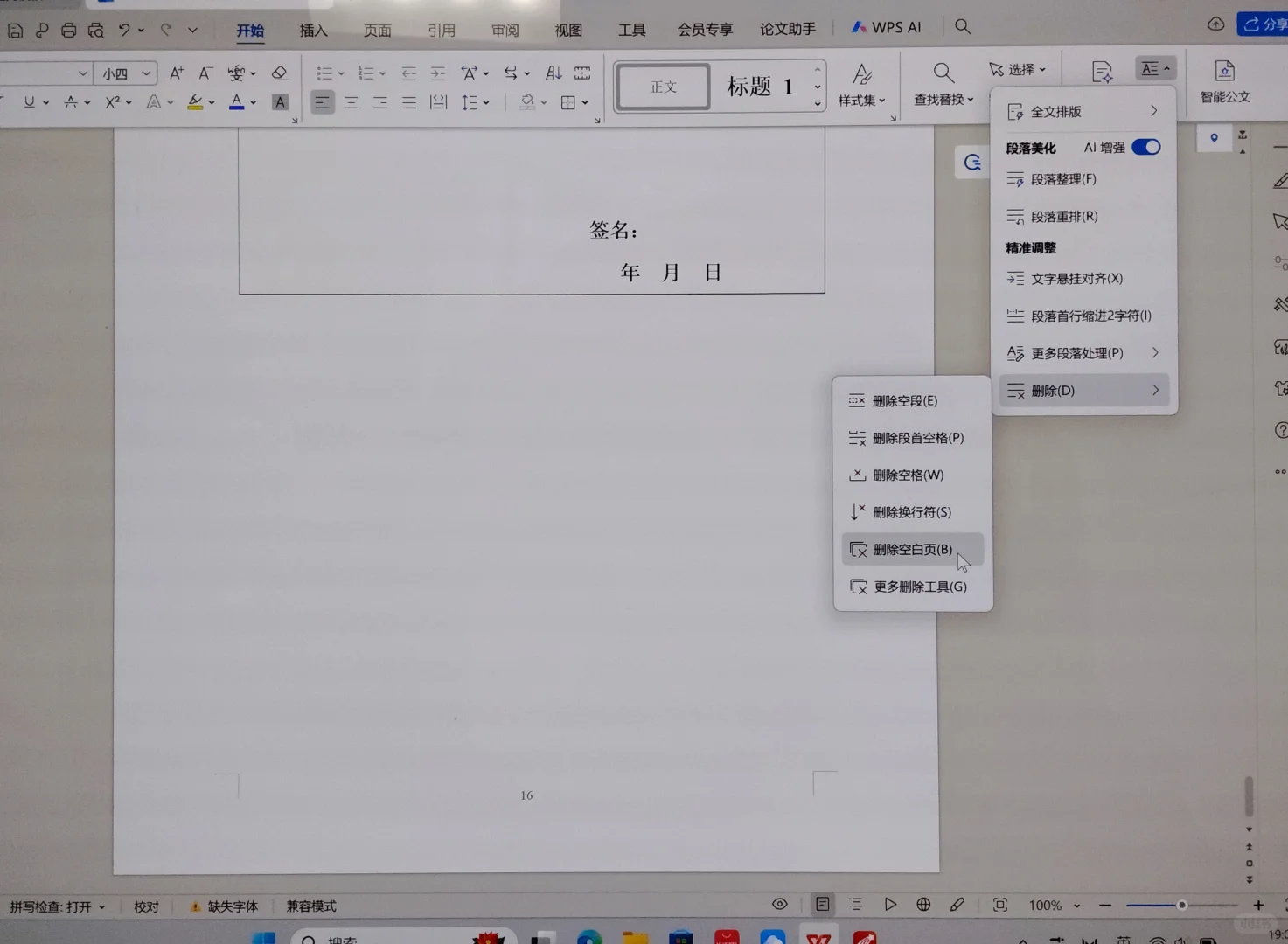Click the strikethrough icon
Viewport: 1288px width, 944px height.
tap(71, 102)
